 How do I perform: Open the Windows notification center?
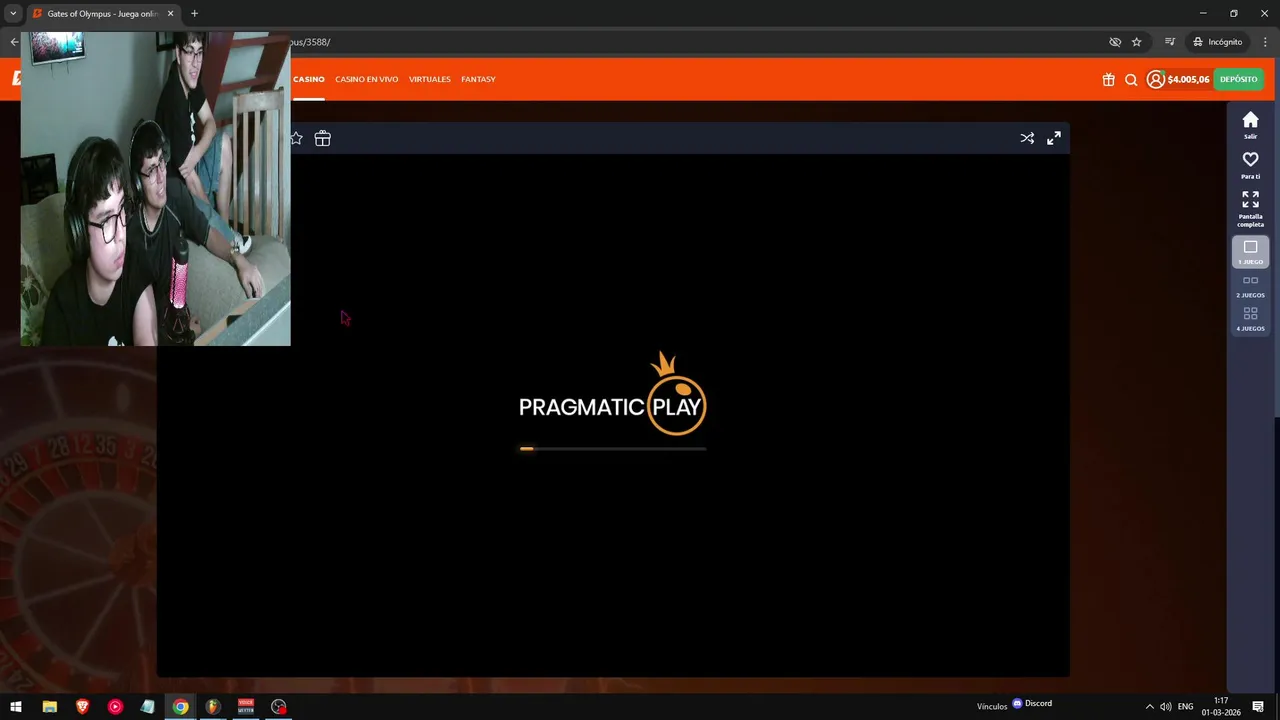click(1258, 707)
